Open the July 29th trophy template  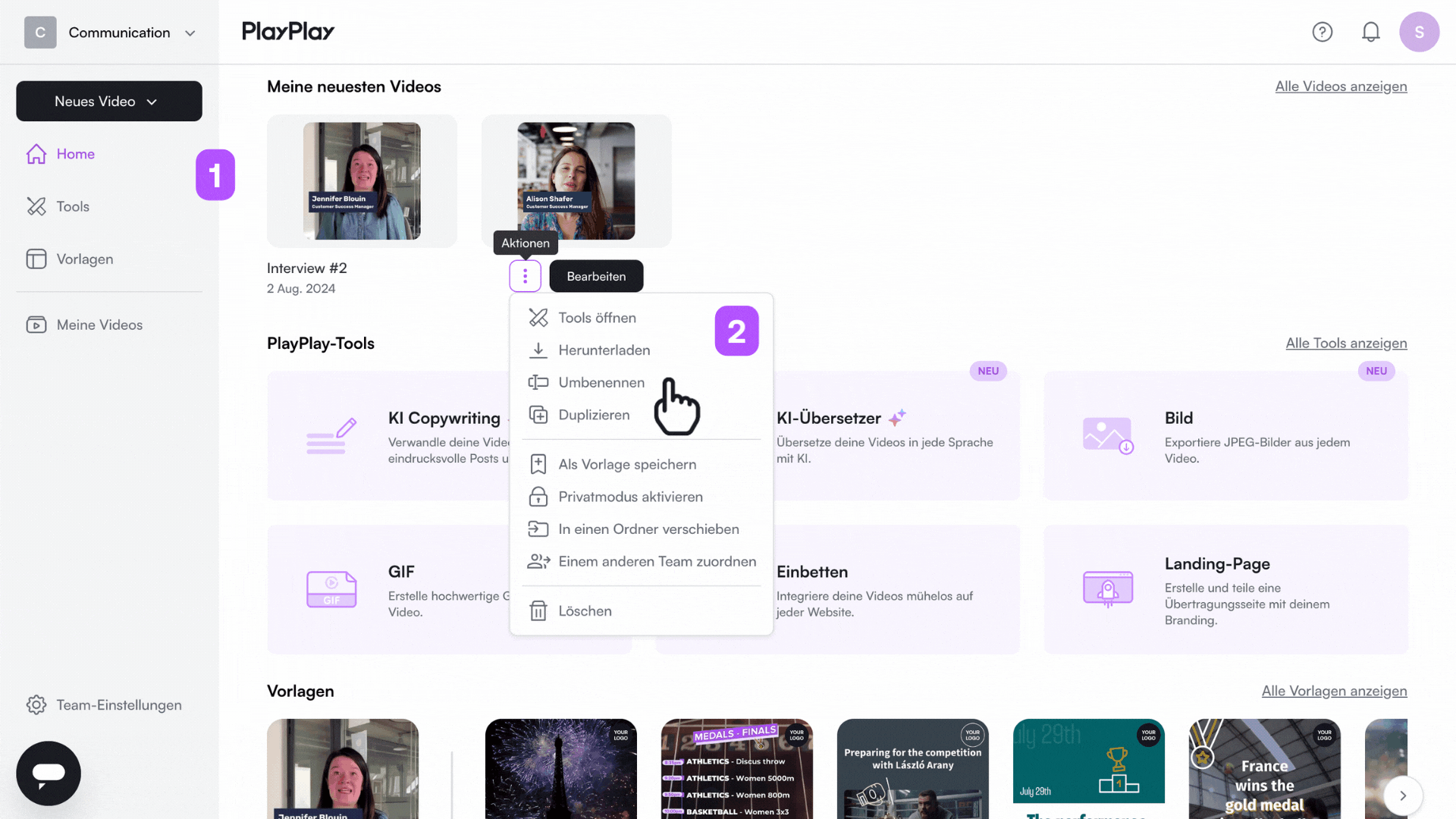[x=1089, y=769]
